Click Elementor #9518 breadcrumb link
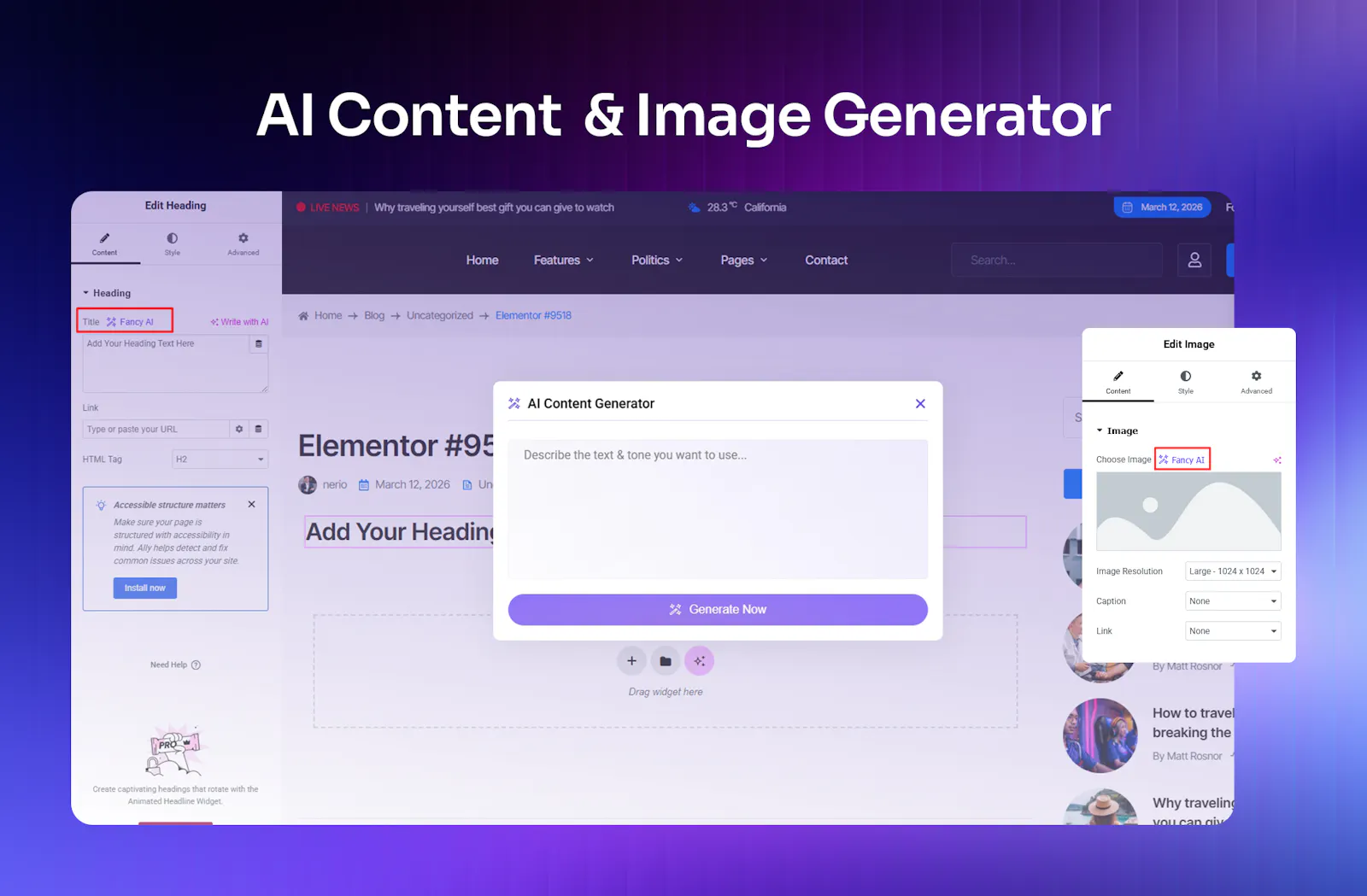 tap(533, 315)
